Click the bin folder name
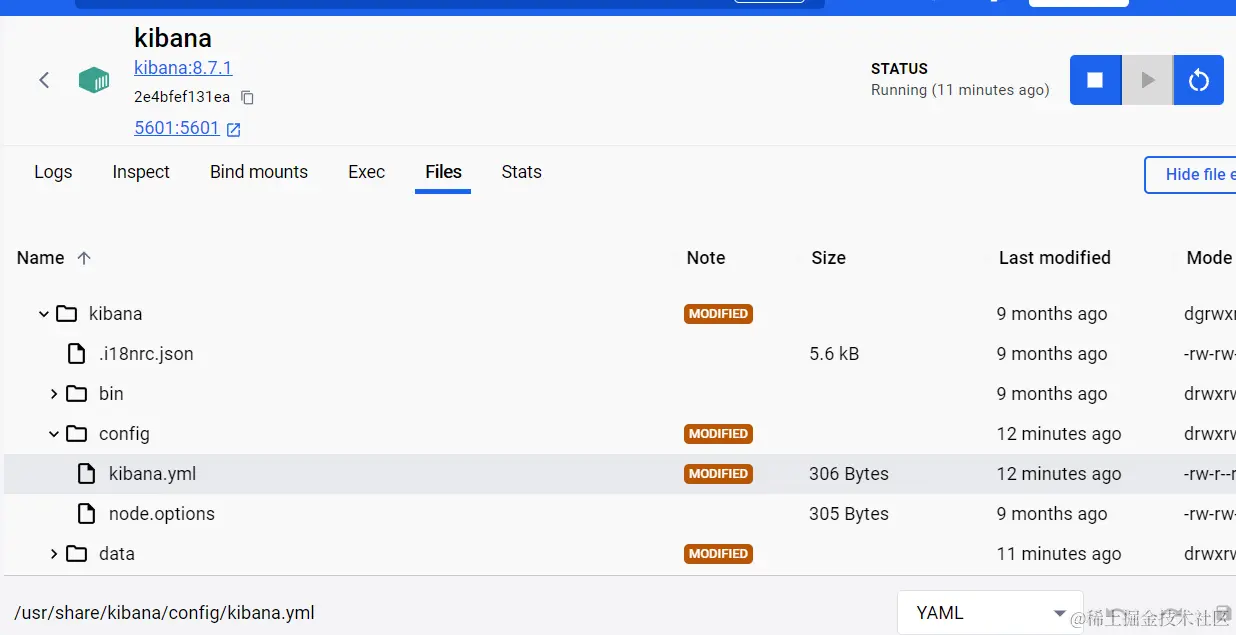Image resolution: width=1236 pixels, height=635 pixels. click(111, 394)
